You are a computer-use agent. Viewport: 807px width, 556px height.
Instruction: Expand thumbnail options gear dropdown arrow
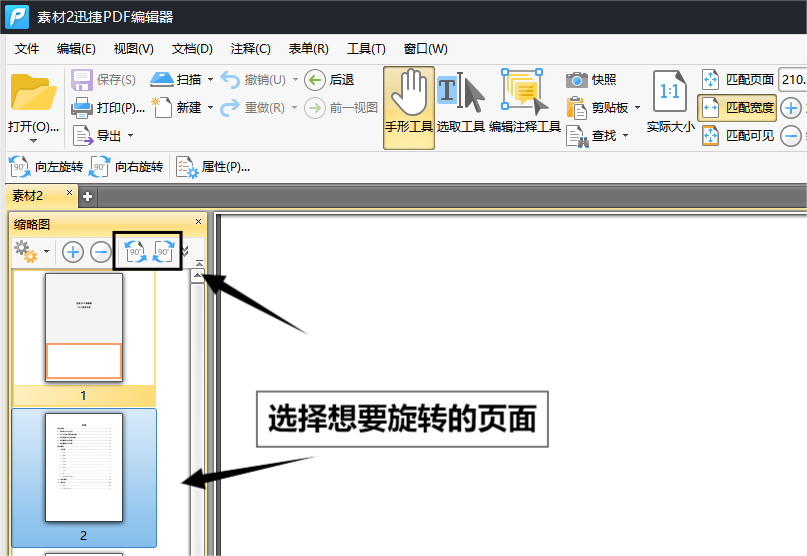(46, 252)
